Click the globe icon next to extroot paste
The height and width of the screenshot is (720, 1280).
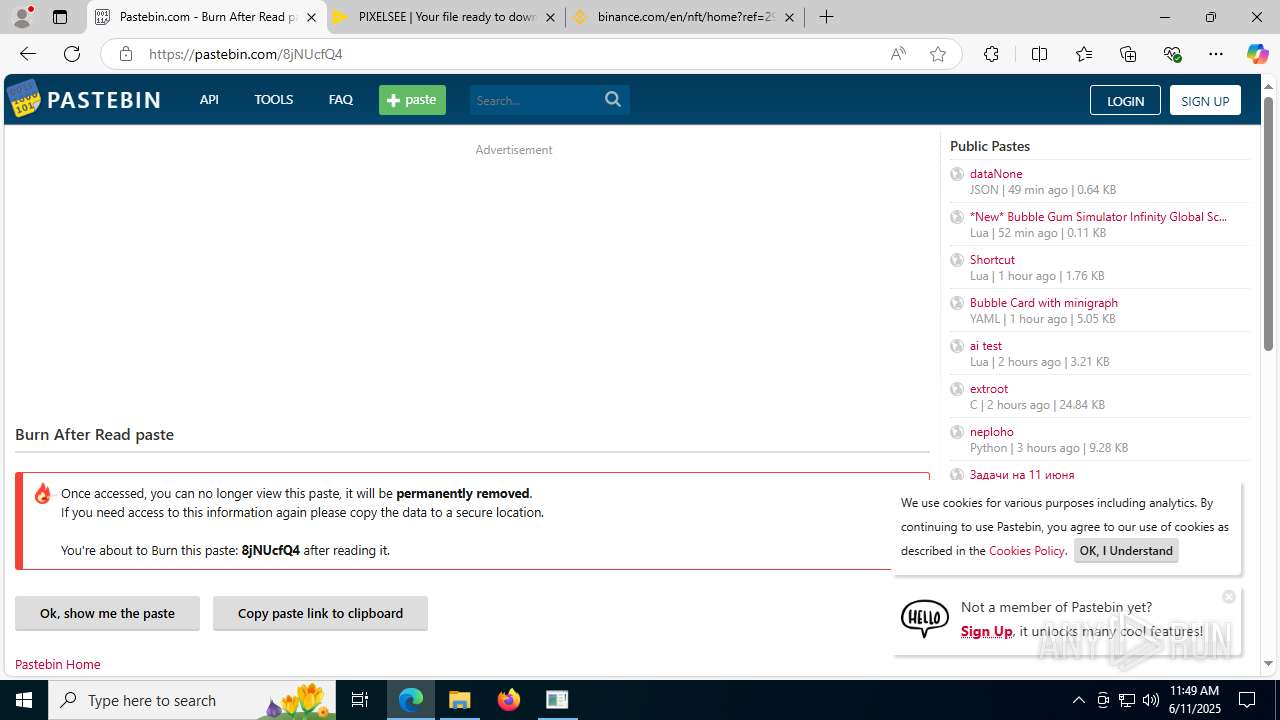[957, 389]
